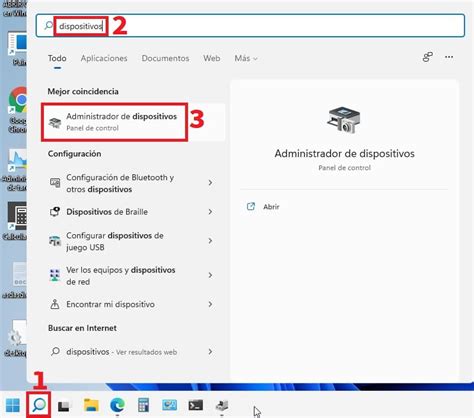The width and height of the screenshot is (474, 418).
Task: Open the taskbar Search magnifier icon
Action: [39, 405]
